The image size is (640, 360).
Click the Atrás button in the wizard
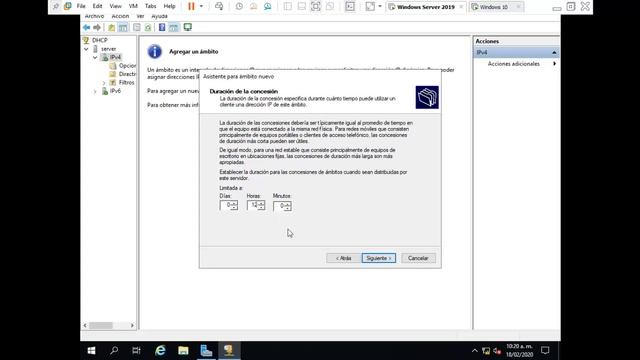point(343,258)
